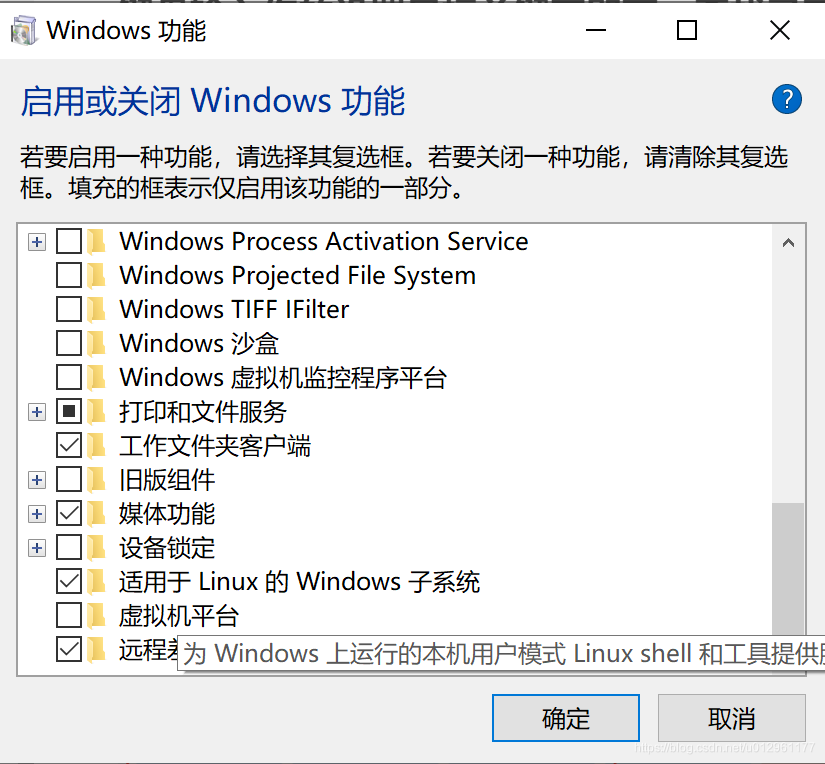This screenshot has height=764, width=825.
Task: Click the folder icon next to 虚拟机平台
Action: tap(97, 615)
